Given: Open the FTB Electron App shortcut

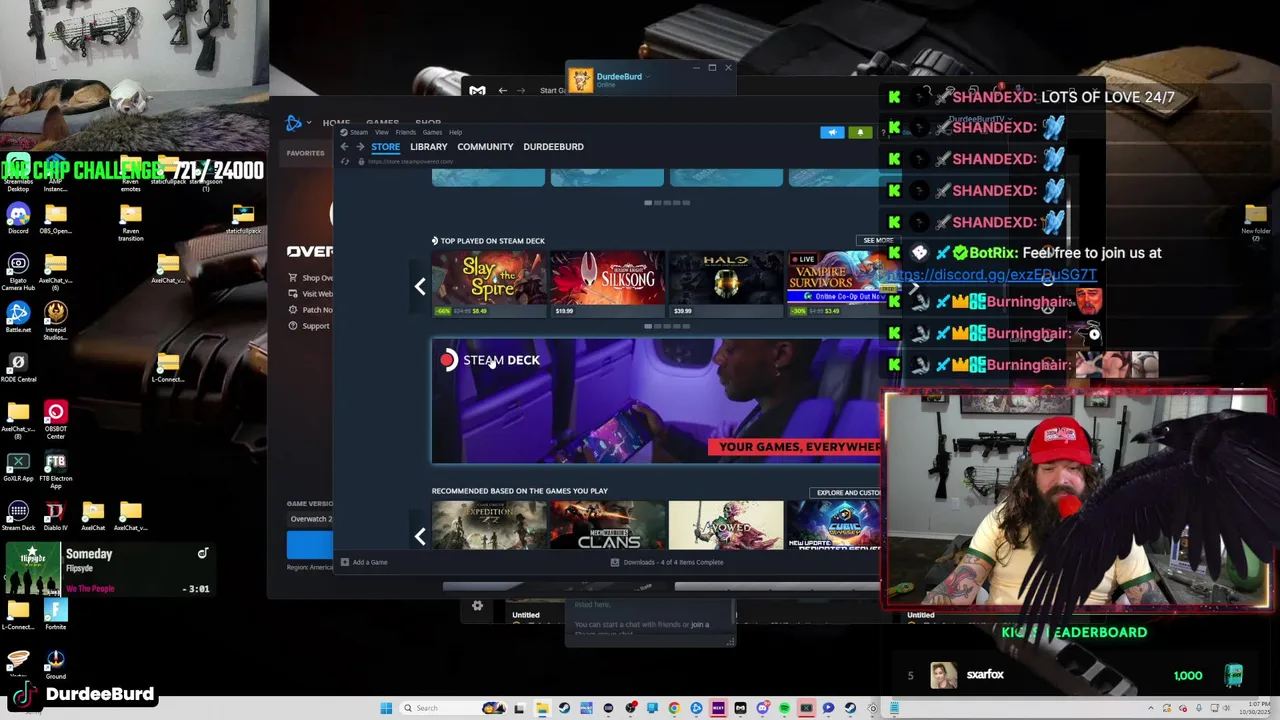Looking at the screenshot, I should click(x=56, y=471).
